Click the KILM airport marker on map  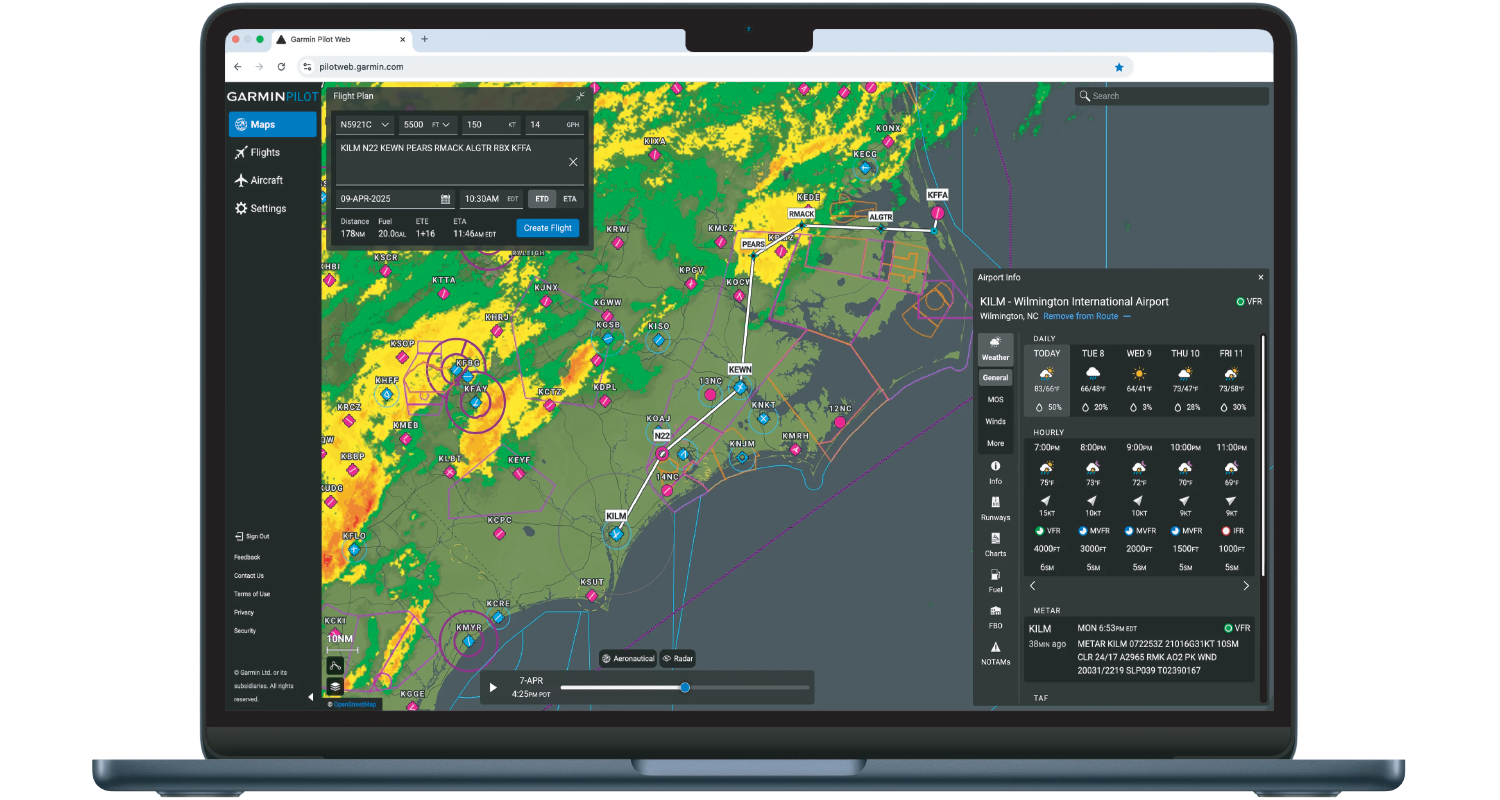click(616, 534)
